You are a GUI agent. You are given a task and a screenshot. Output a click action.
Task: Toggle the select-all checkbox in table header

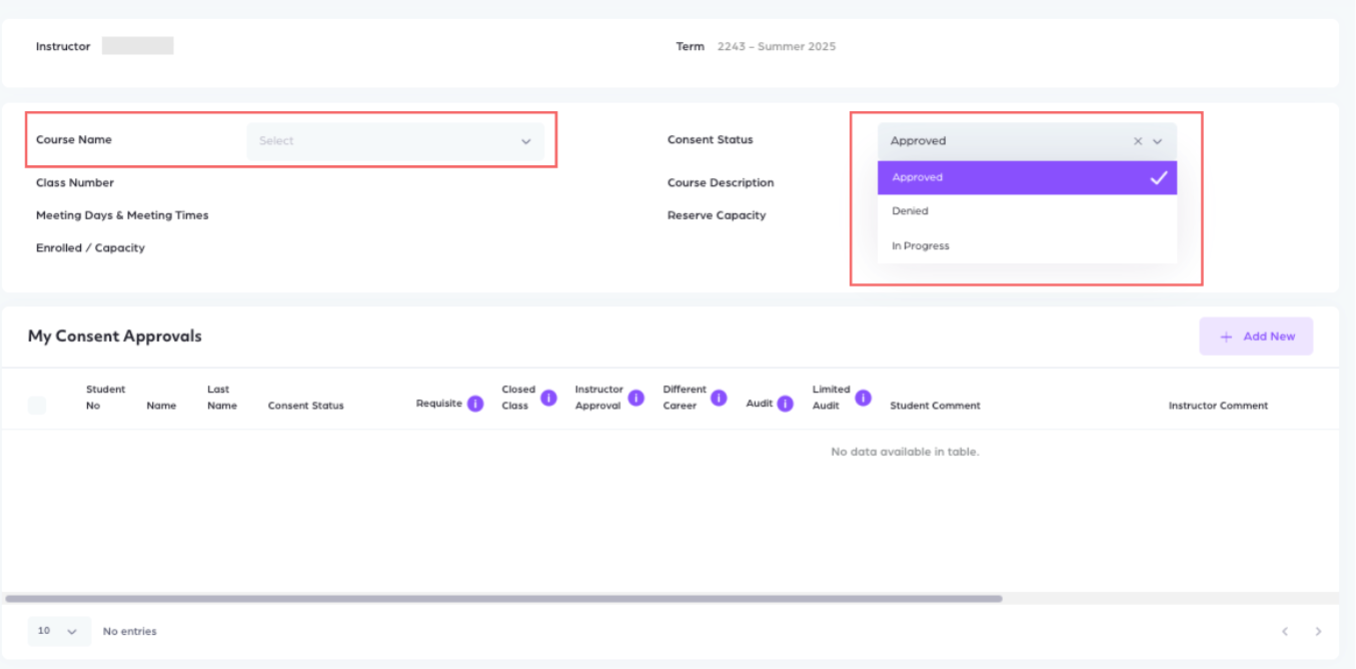37,405
